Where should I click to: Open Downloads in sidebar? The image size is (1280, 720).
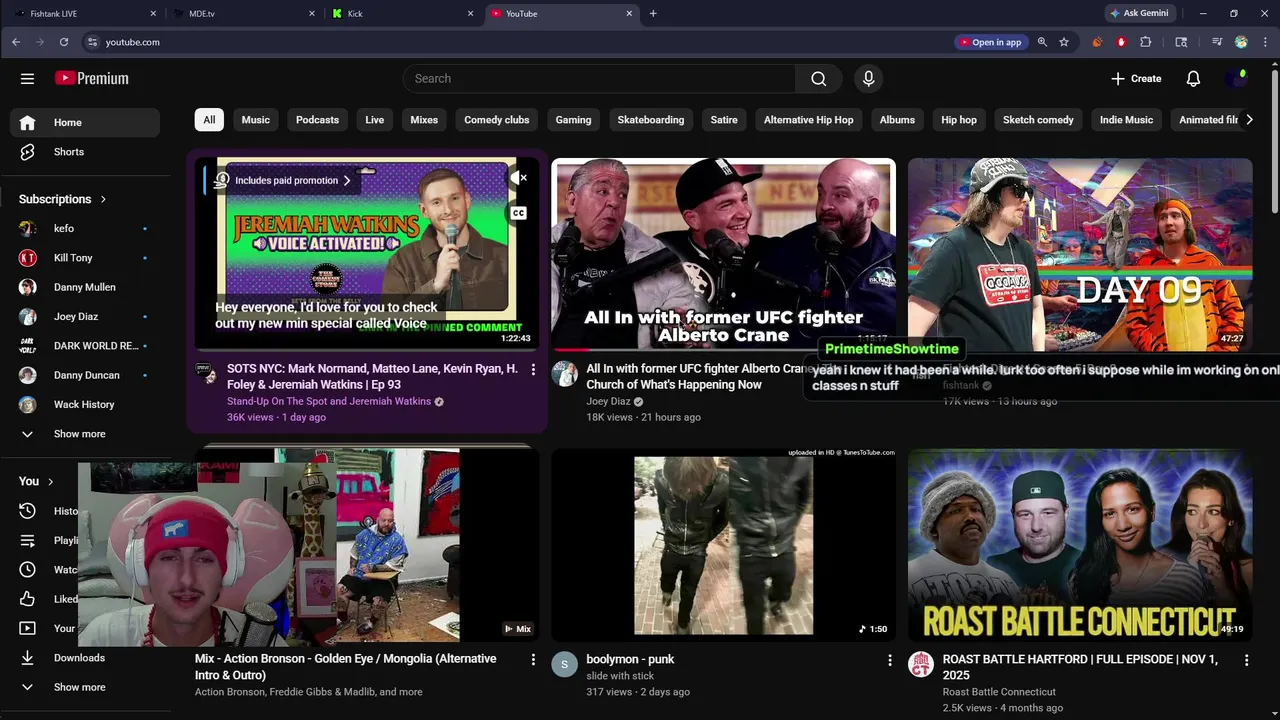[85, 658]
